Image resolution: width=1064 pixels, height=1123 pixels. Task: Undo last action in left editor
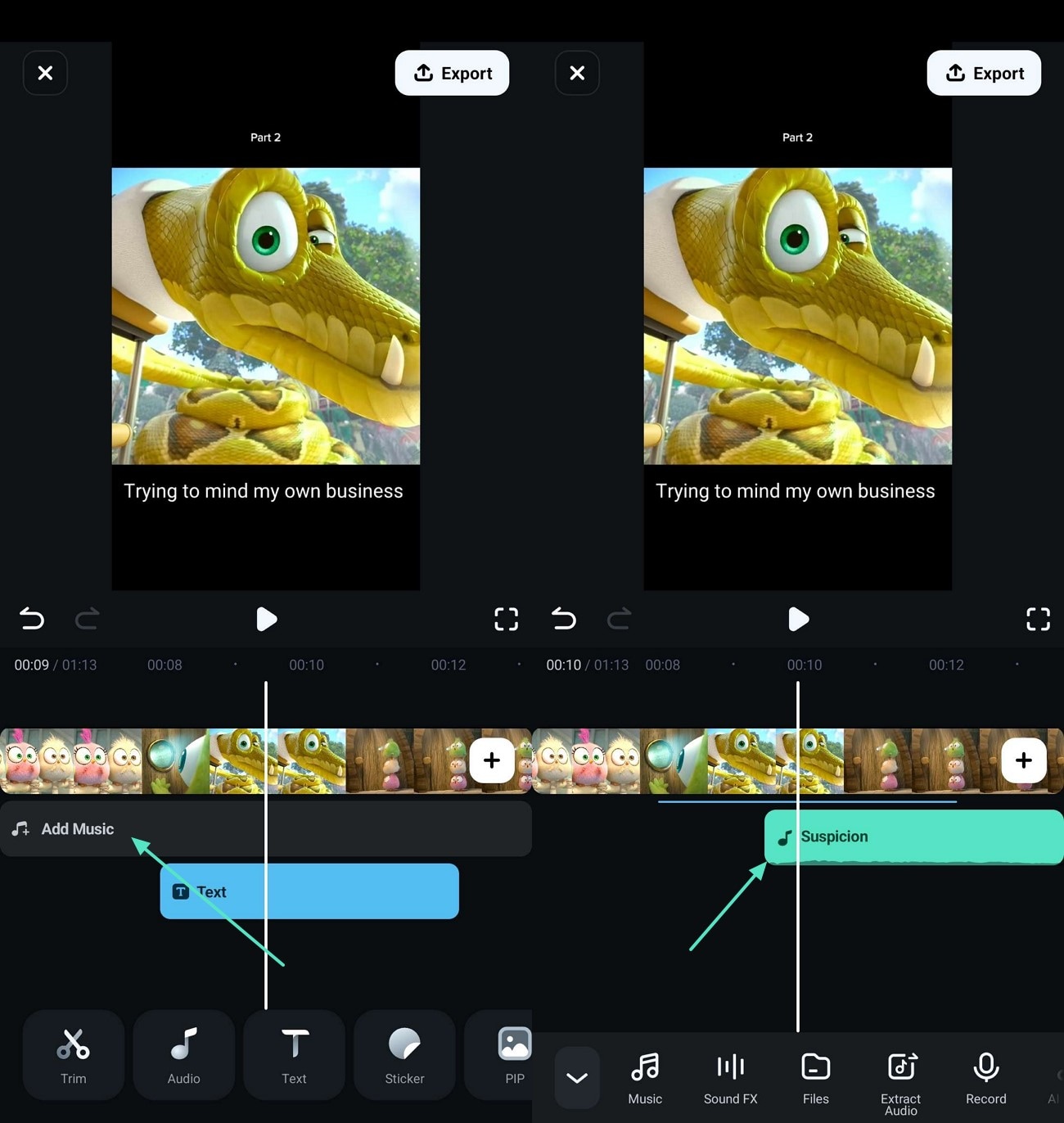(x=32, y=618)
